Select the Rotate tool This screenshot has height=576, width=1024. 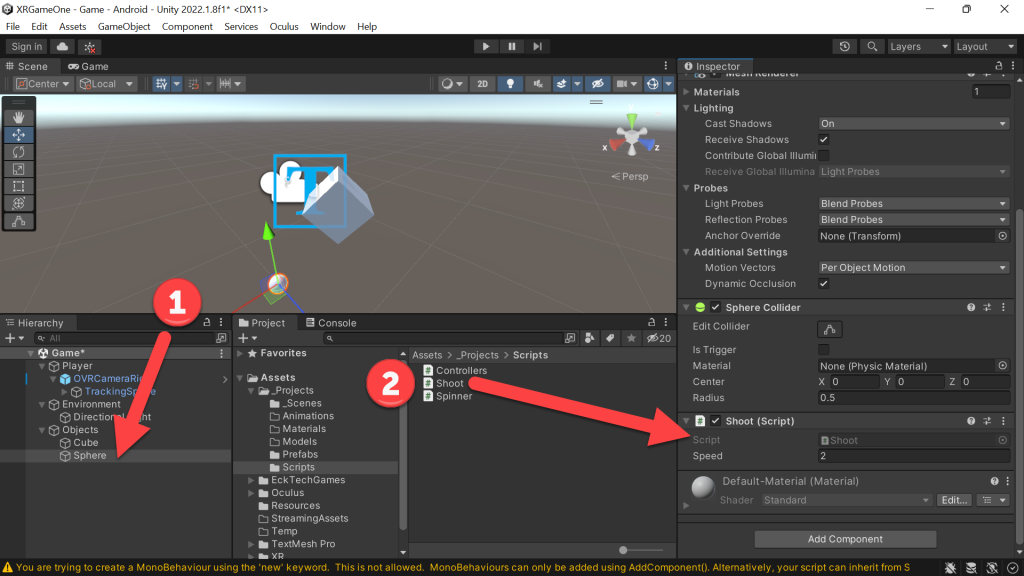[18, 152]
